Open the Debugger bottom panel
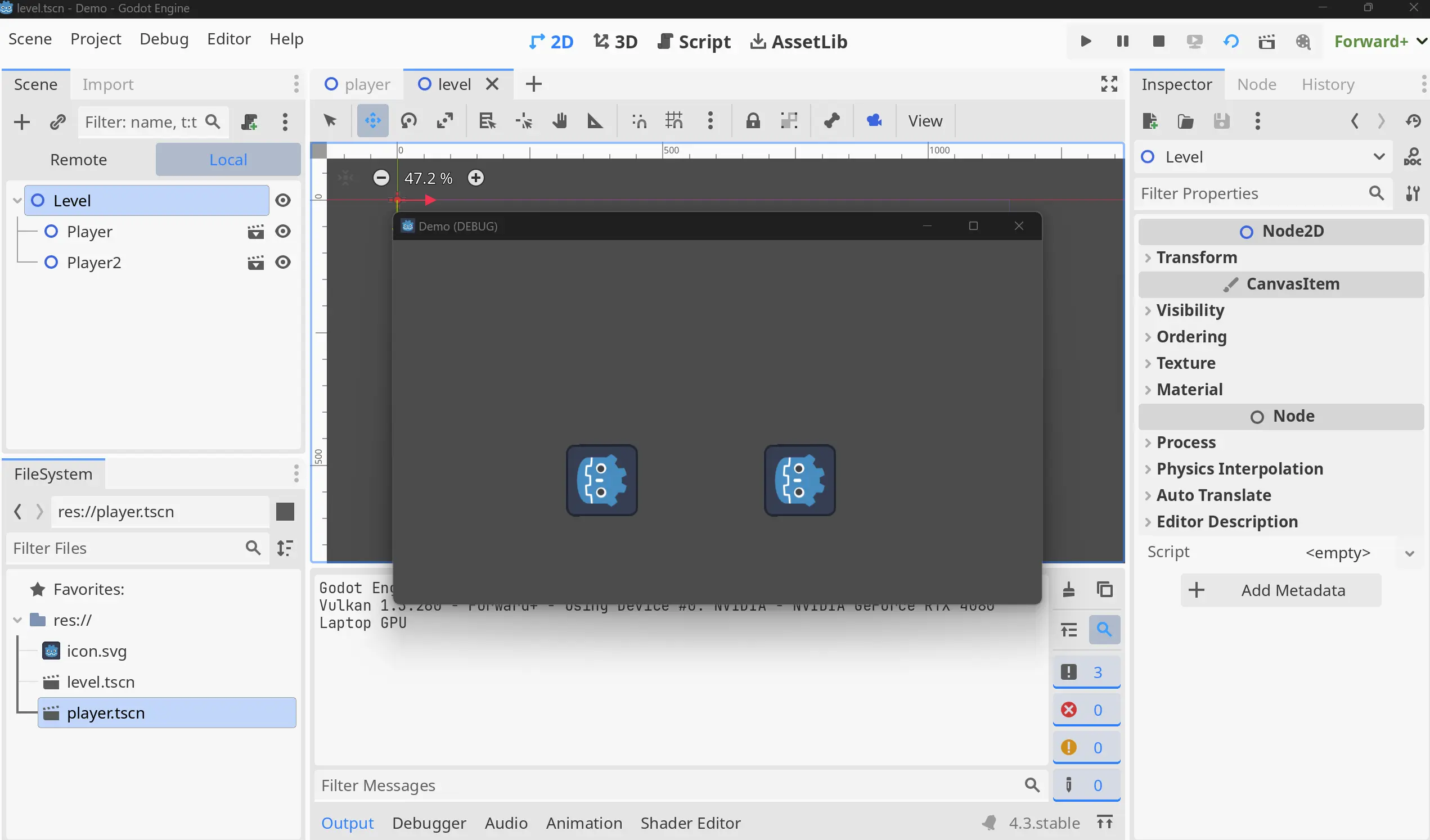1430x840 pixels. 429,824
